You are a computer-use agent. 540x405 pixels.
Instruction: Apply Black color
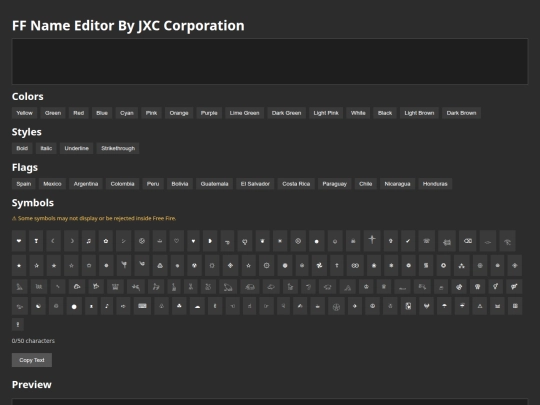(x=385, y=113)
